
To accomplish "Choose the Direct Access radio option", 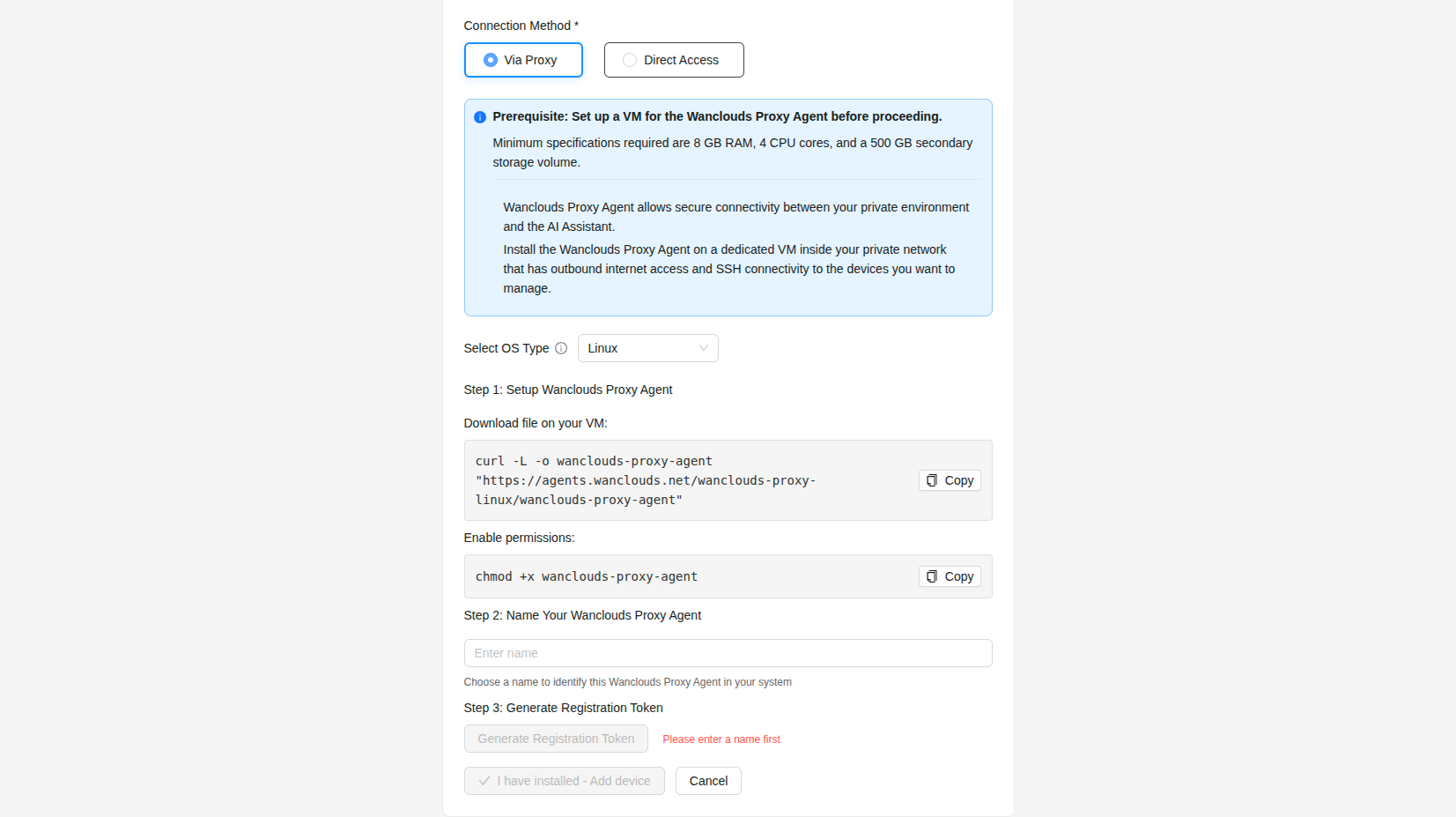I will coord(674,60).
